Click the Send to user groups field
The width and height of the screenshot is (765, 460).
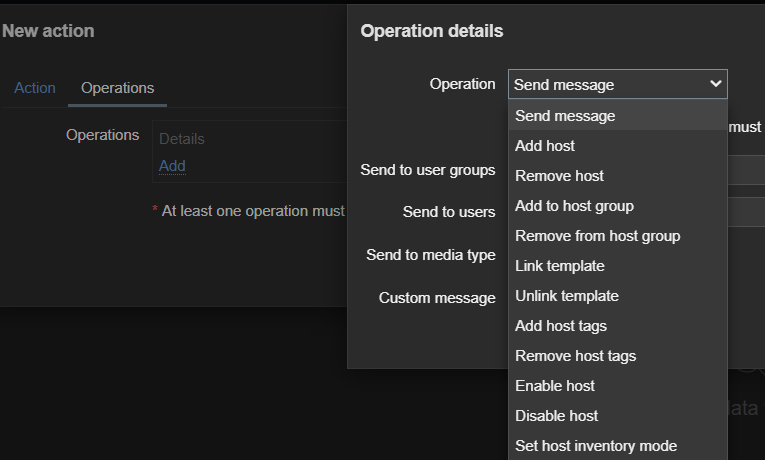(746, 170)
